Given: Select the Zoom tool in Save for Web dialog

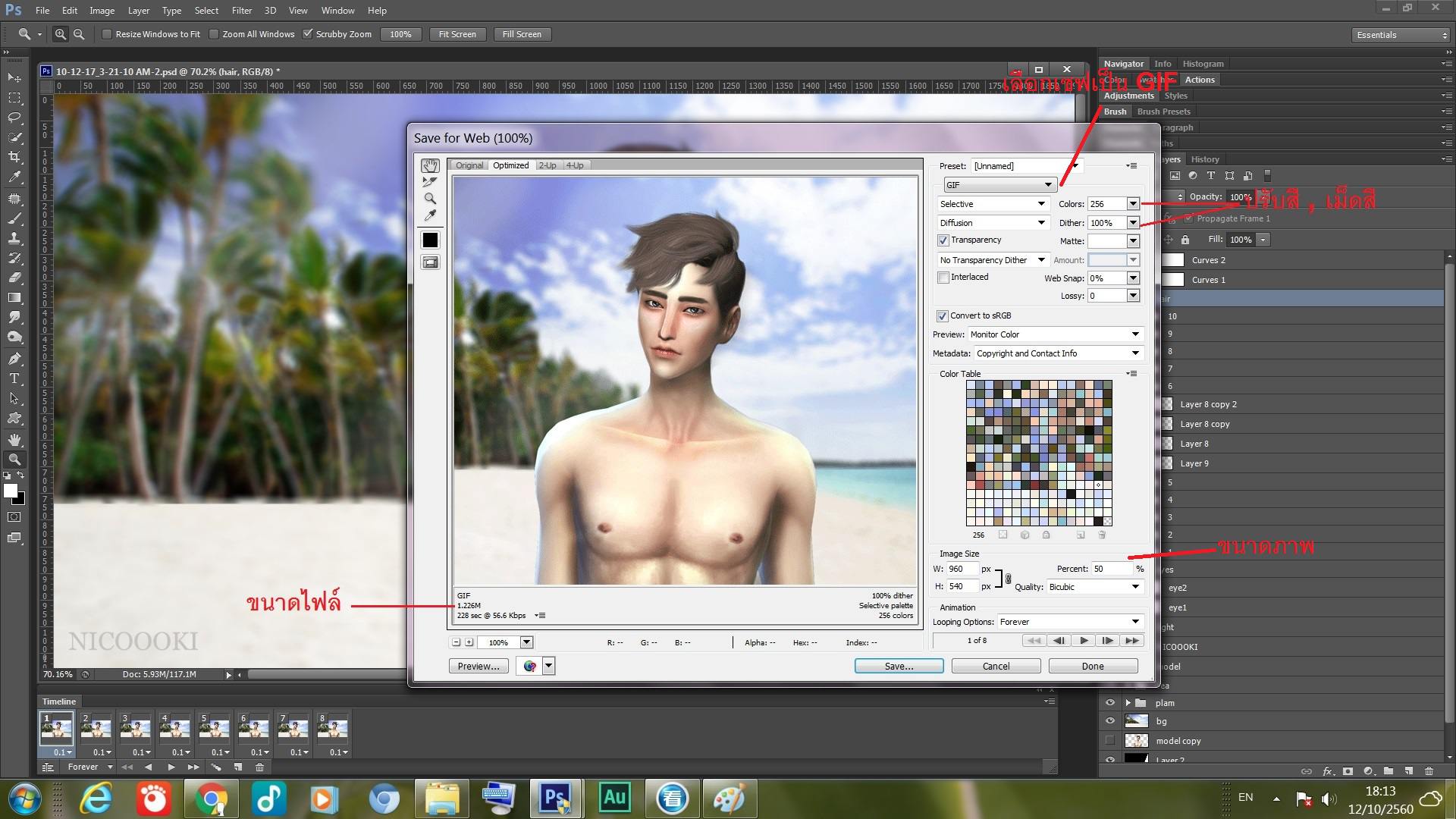Looking at the screenshot, I should [430, 199].
